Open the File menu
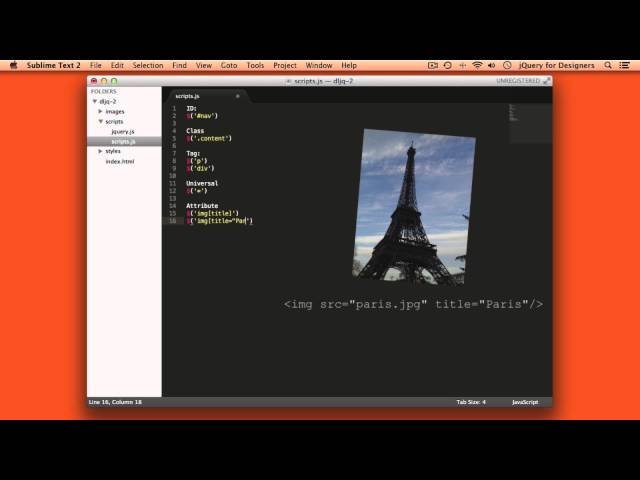640x480 pixels. (96, 65)
